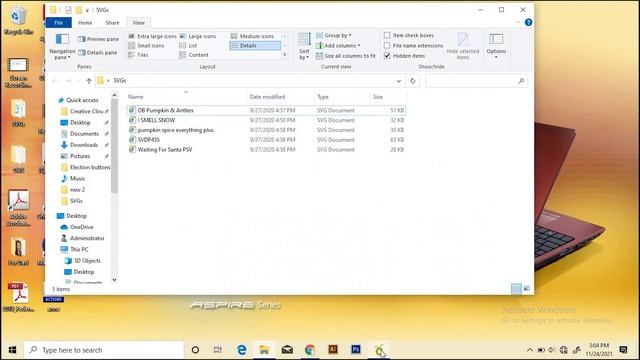Open Task View on taskbar
This screenshot has height=360, width=640.
click(218, 350)
